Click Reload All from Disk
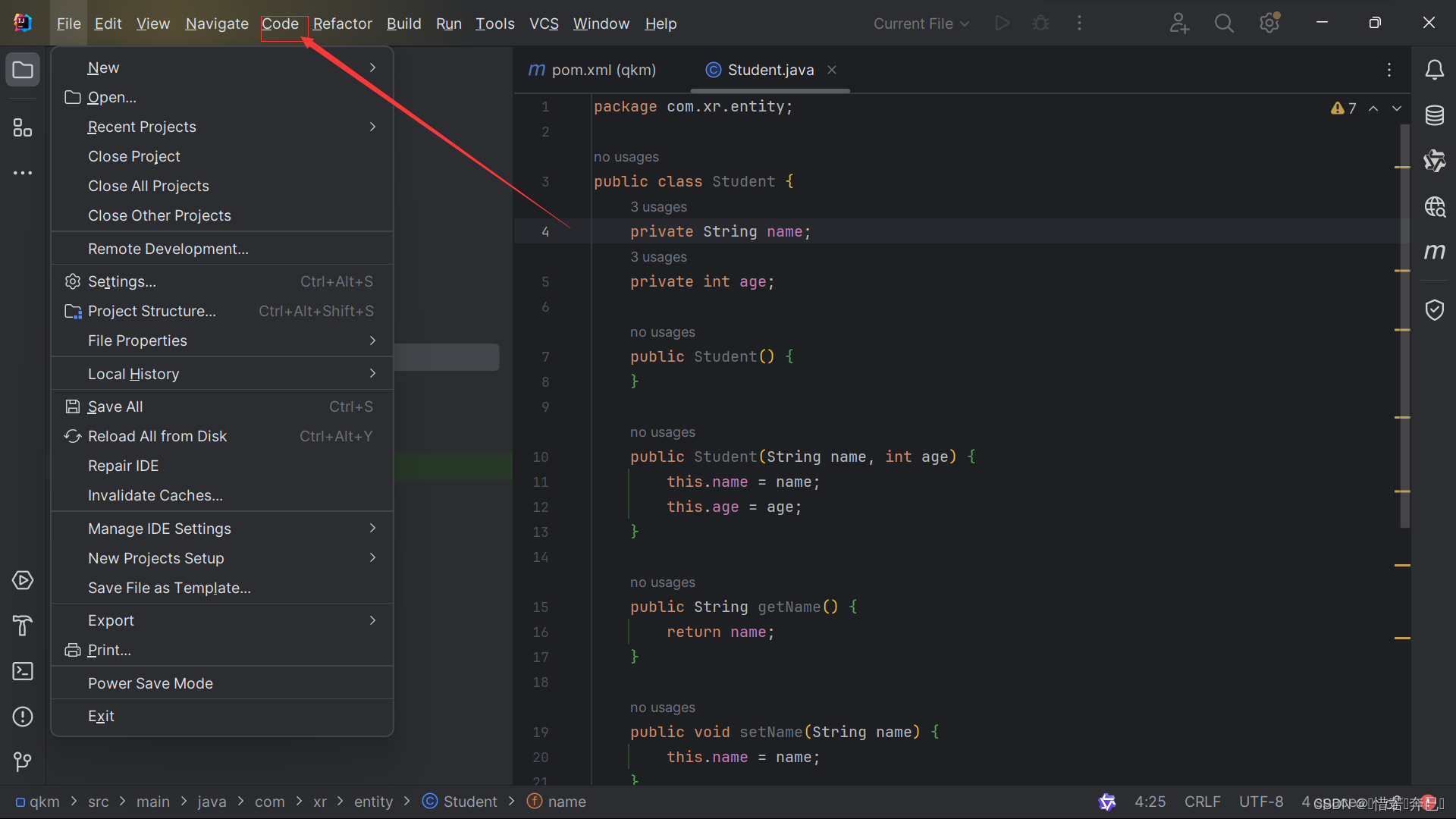Screen dimensions: 1456x819 222,436
